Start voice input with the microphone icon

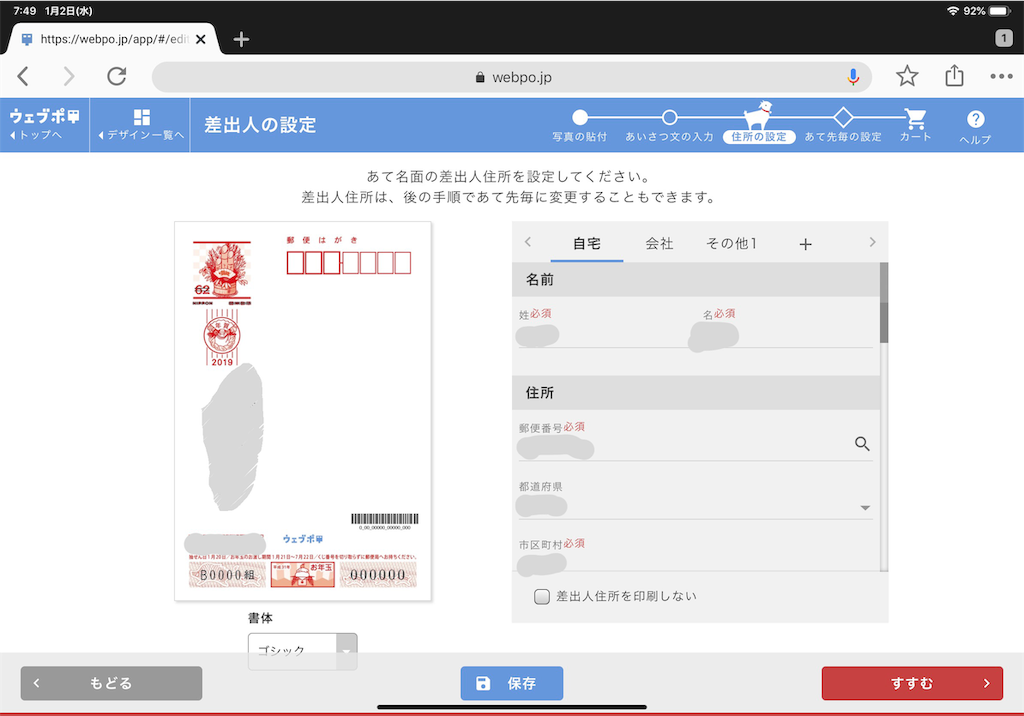853,76
